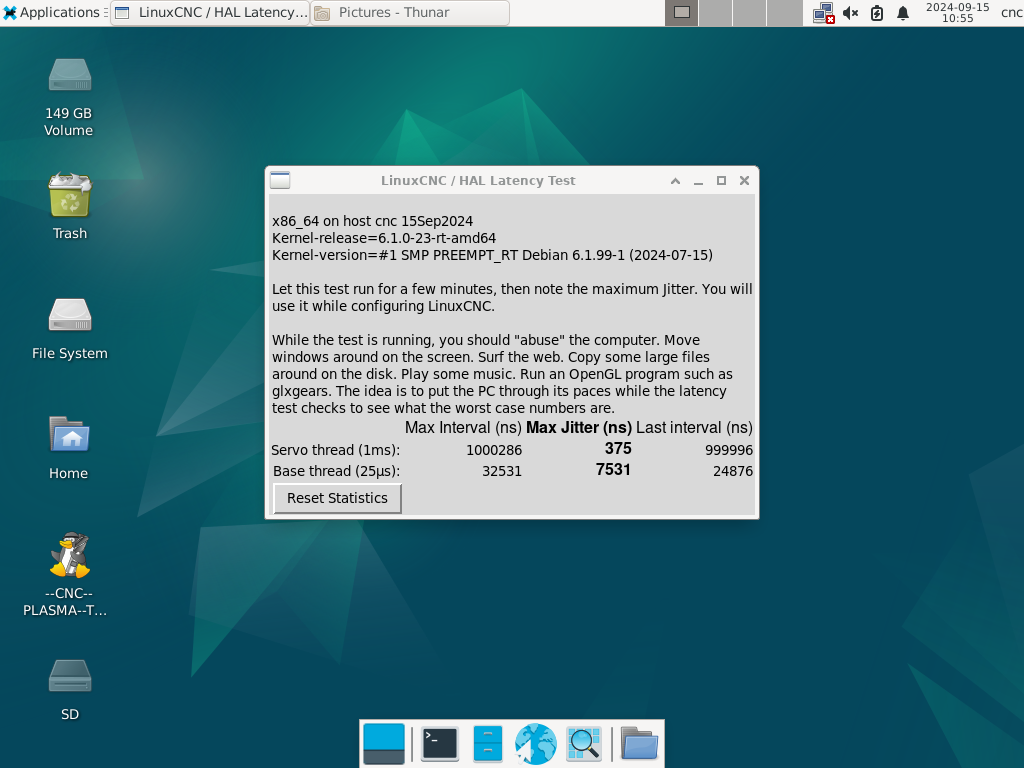The image size is (1024, 768).
Task: Click Servo thread last interval 999996
Action: (729, 450)
